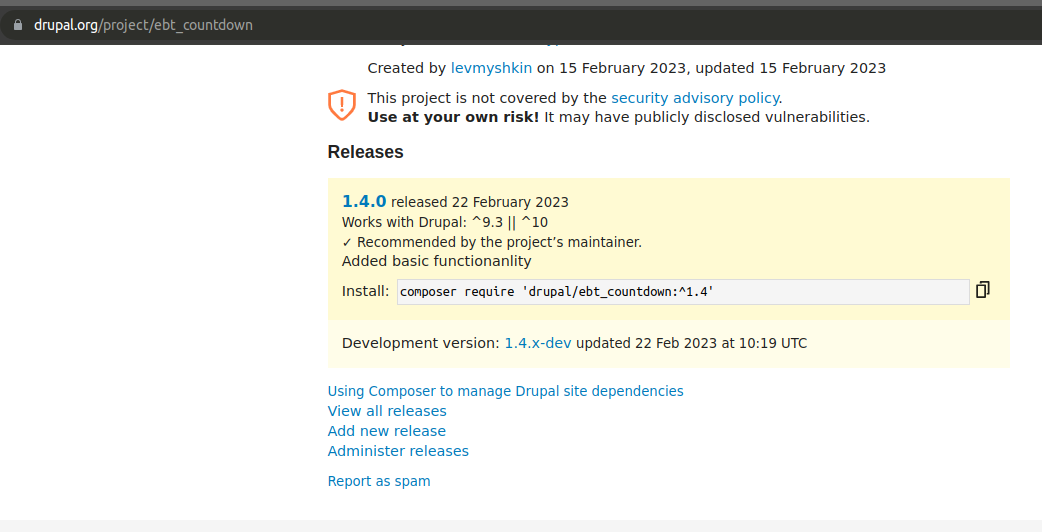The image size is (1042, 532).
Task: Click the composer require command field
Action: [x=683, y=292]
